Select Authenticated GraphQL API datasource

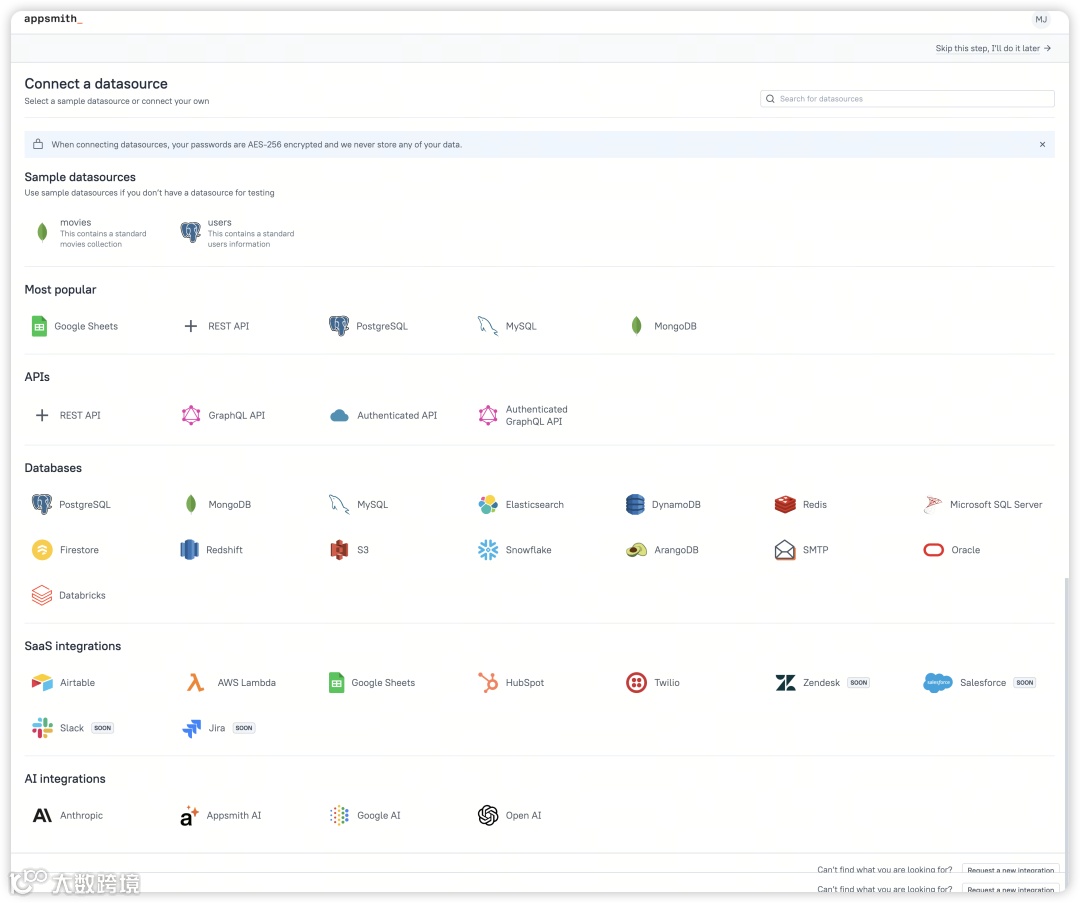pyautogui.click(x=523, y=415)
